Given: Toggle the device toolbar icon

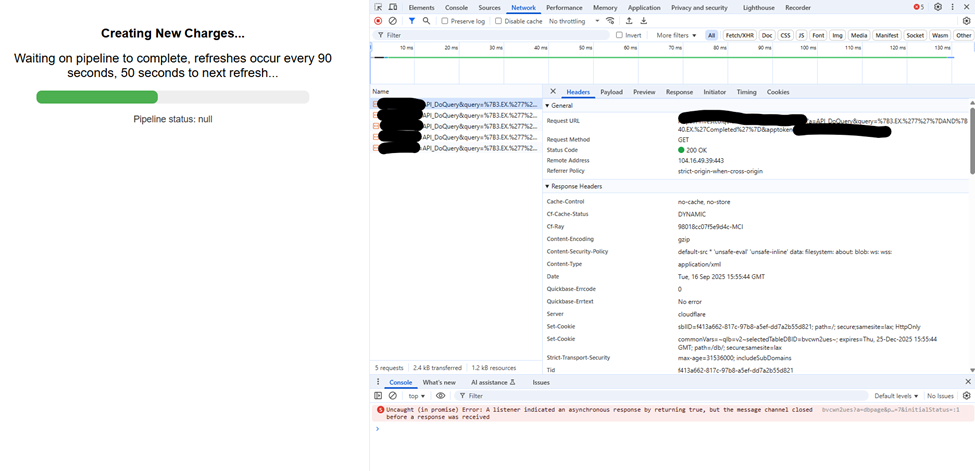Looking at the screenshot, I should pyautogui.click(x=394, y=7).
